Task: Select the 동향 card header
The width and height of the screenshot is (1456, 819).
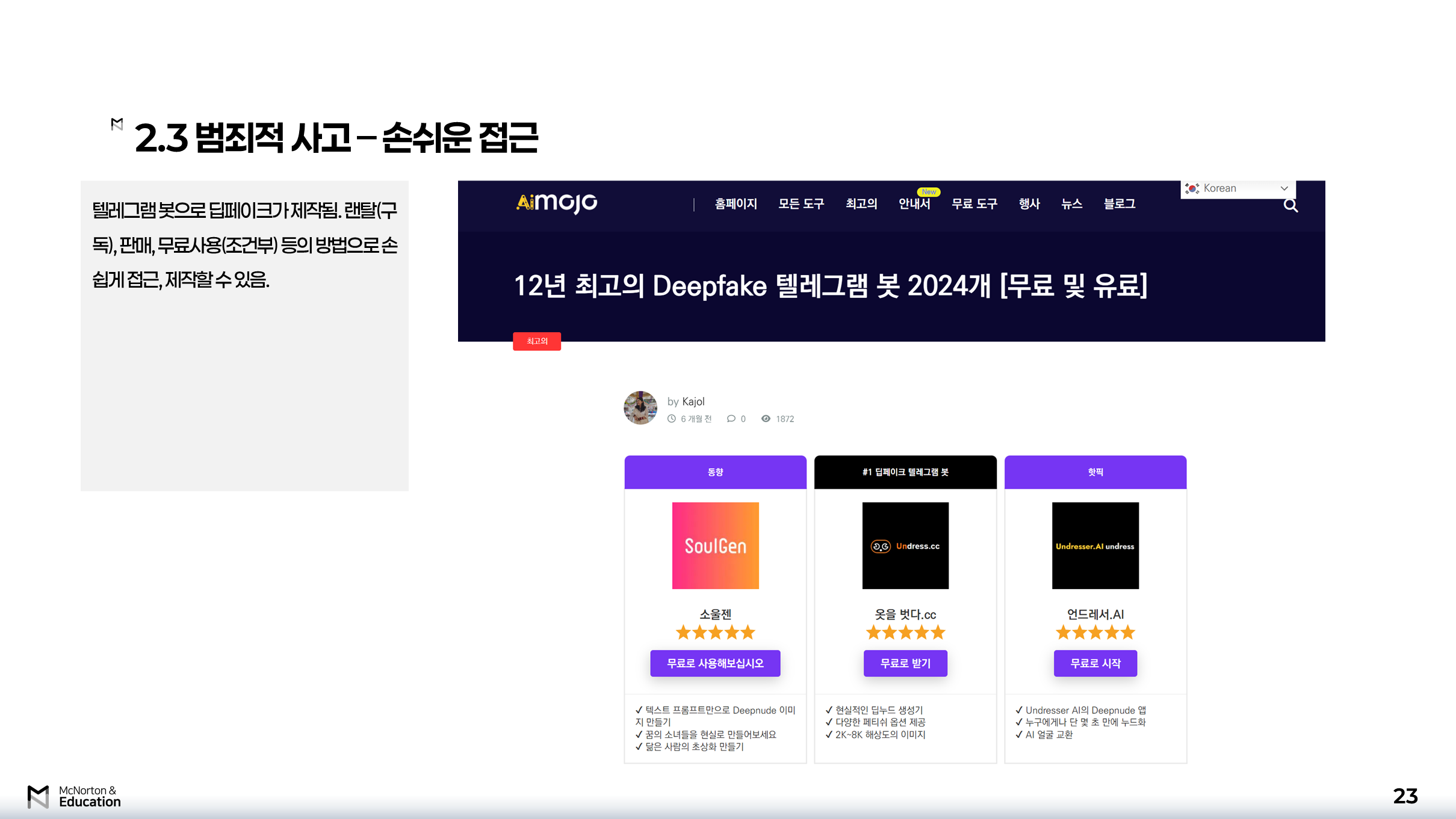Action: (x=715, y=472)
